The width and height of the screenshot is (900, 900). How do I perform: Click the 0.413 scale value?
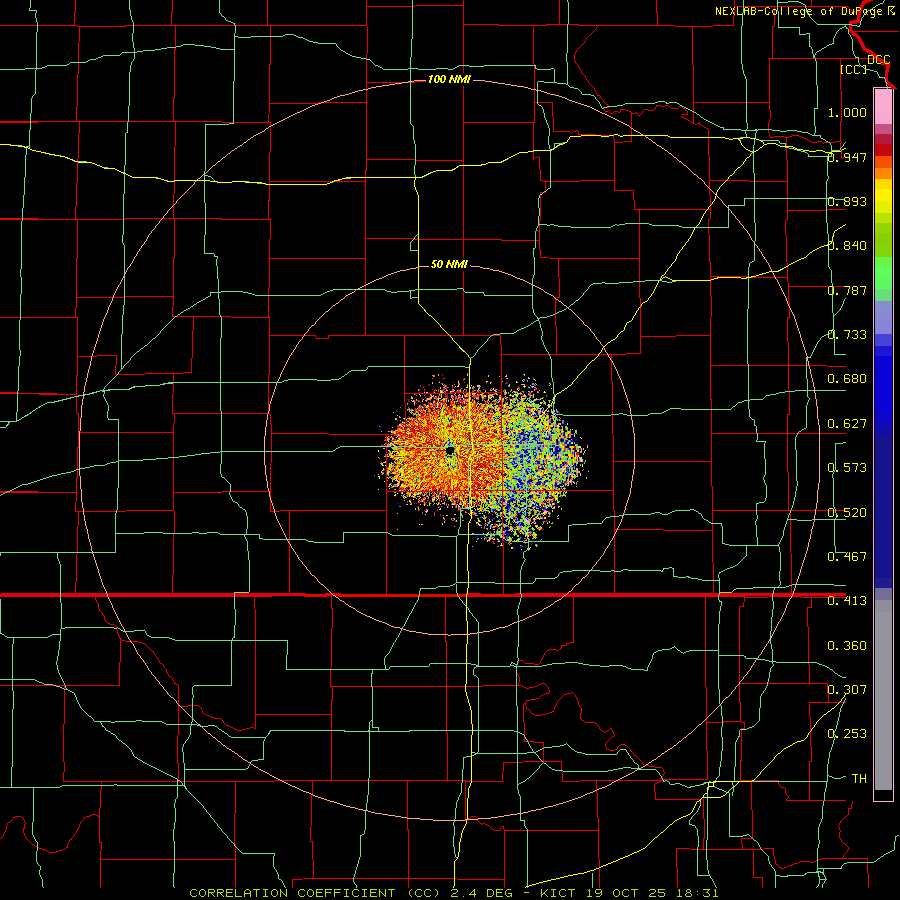847,601
